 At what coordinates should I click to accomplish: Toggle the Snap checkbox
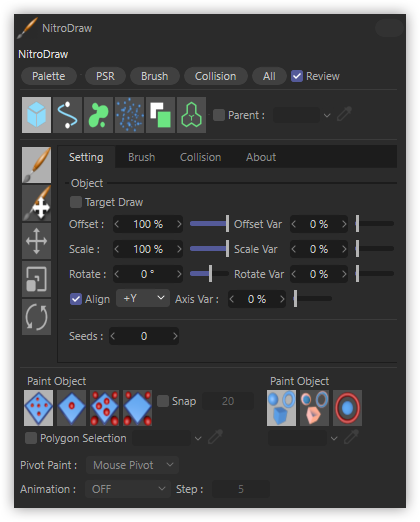[163, 401]
